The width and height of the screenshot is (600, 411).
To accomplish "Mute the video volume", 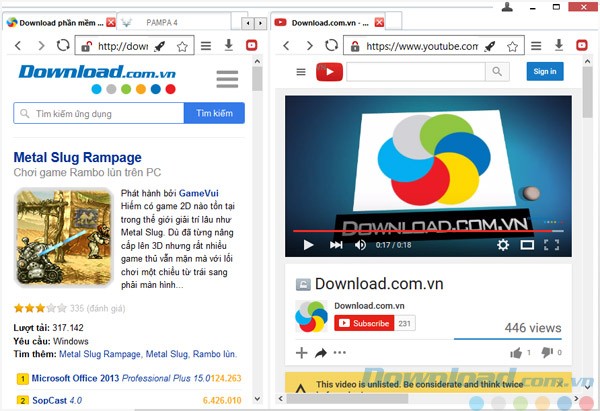I will click(360, 245).
